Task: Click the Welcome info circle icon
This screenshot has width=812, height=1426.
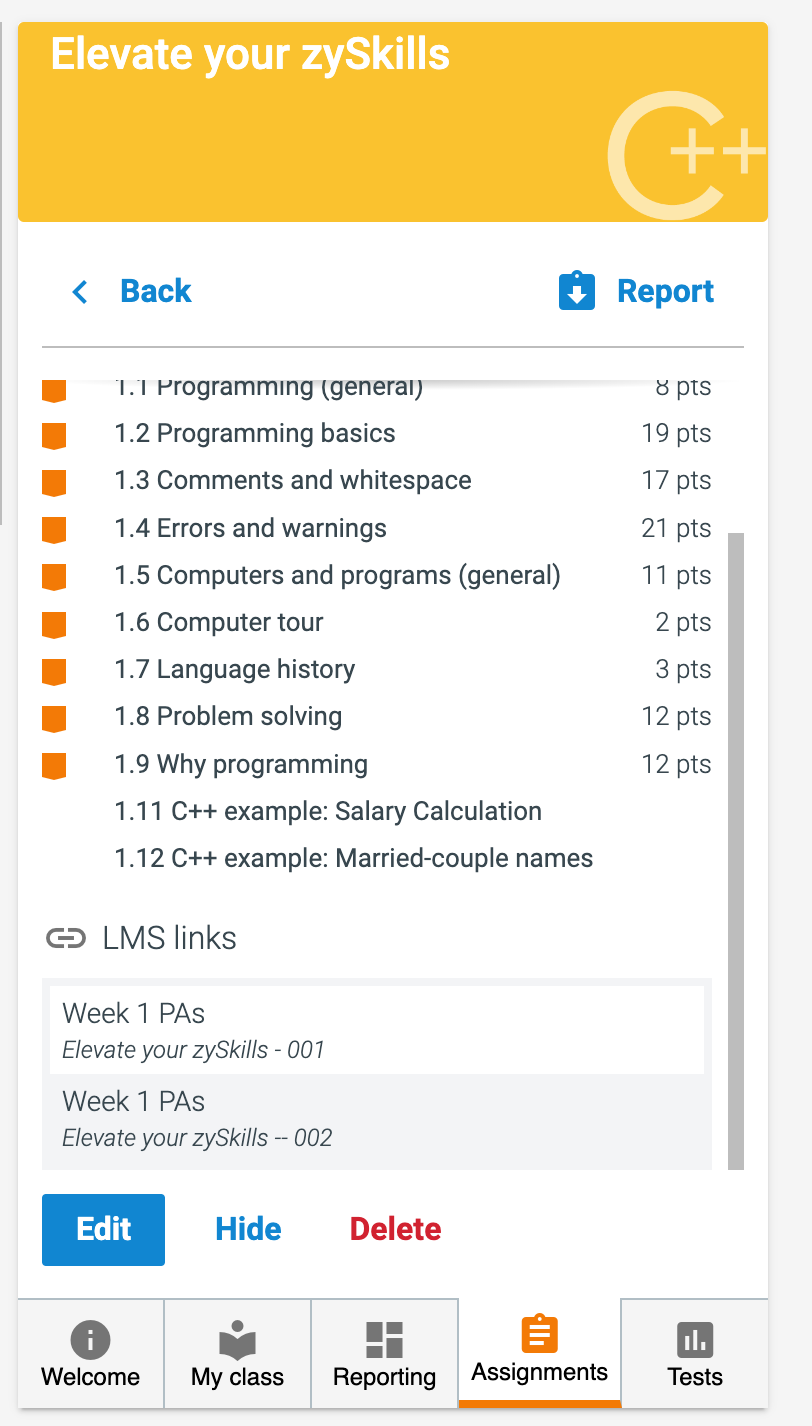Action: [x=90, y=1340]
